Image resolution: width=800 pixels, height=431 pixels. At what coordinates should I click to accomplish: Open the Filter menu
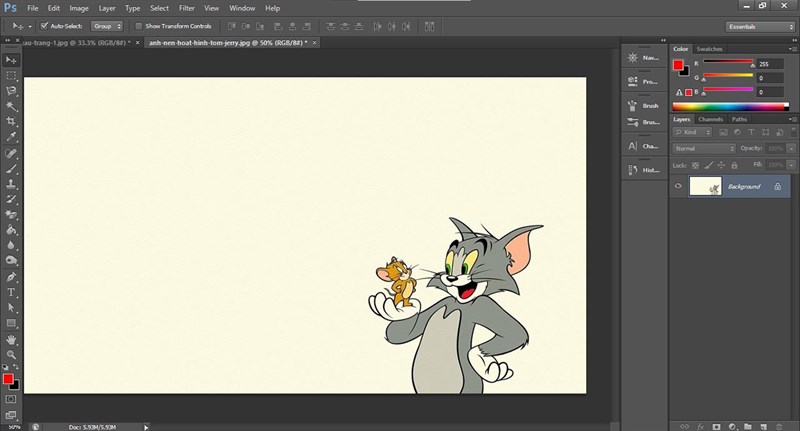click(187, 8)
